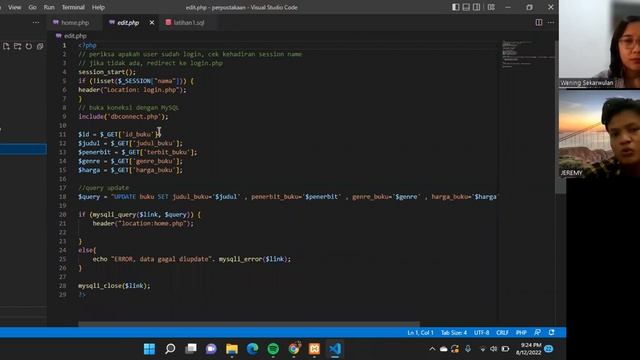Select Wening Sekarwulan's video tile
Viewport: 640px width, 360px height.
[x=600, y=44]
